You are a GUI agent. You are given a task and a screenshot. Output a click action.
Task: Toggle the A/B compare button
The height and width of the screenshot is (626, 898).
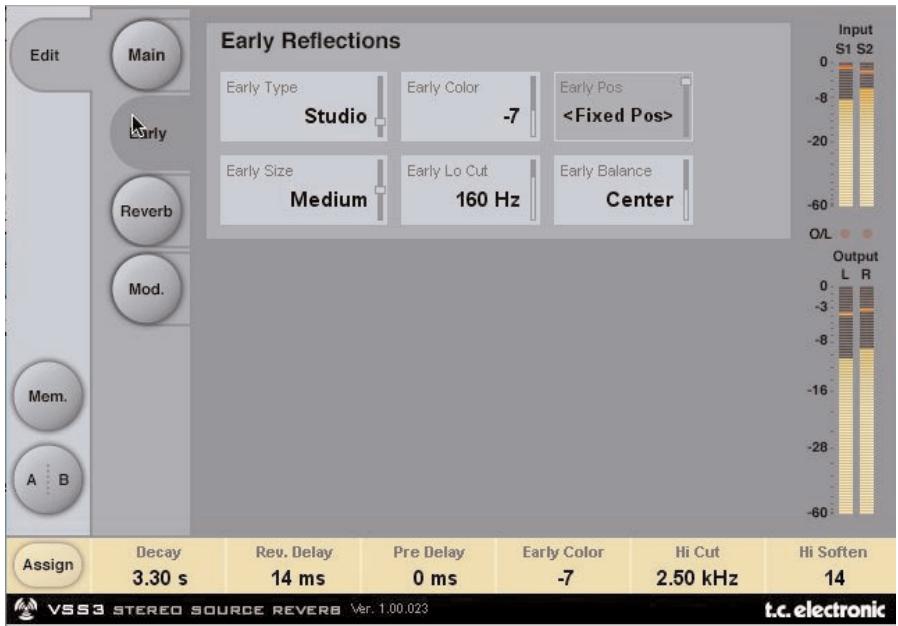click(x=47, y=479)
